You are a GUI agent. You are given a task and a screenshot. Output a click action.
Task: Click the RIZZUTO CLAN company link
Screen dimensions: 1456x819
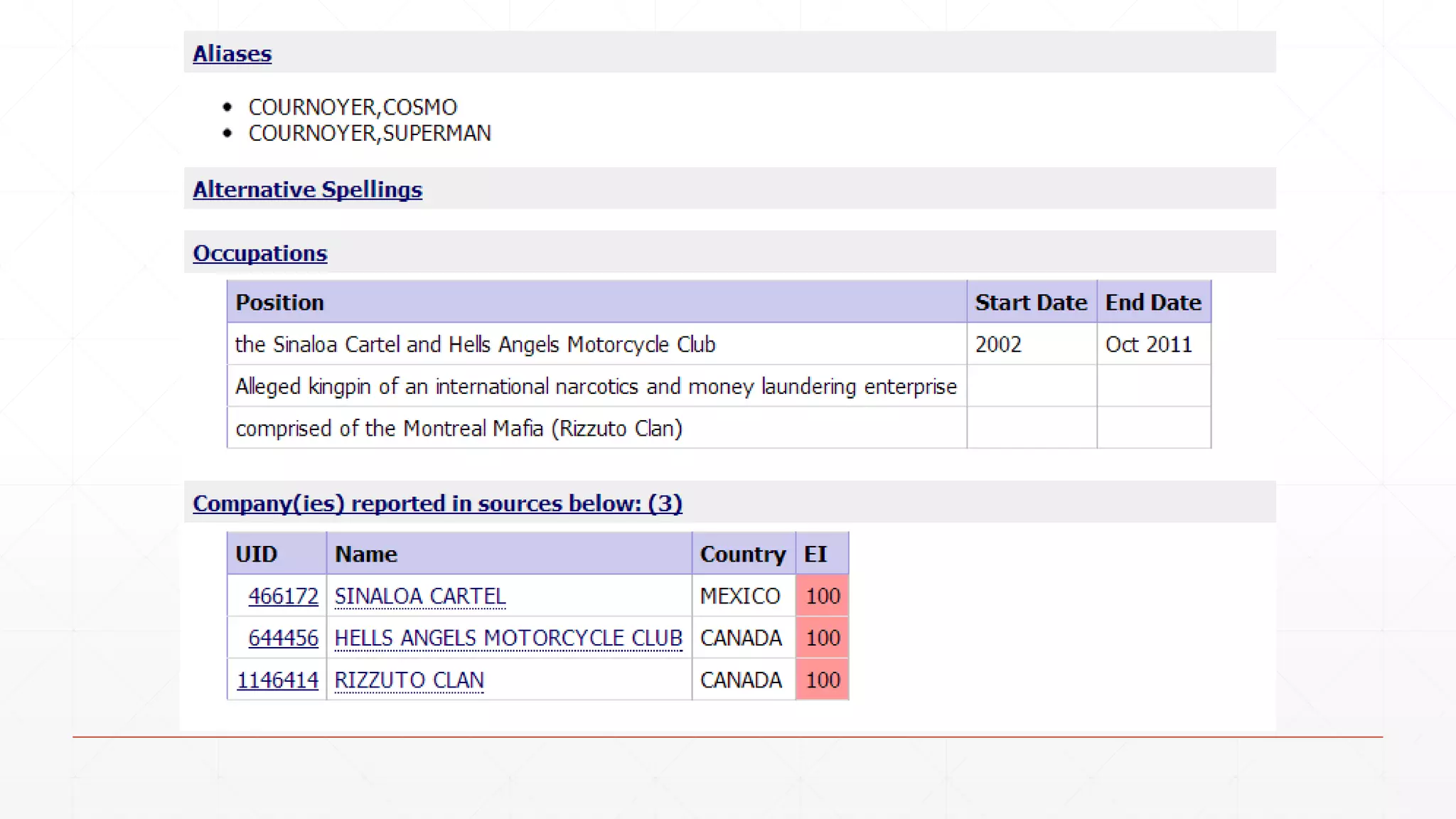tap(409, 680)
